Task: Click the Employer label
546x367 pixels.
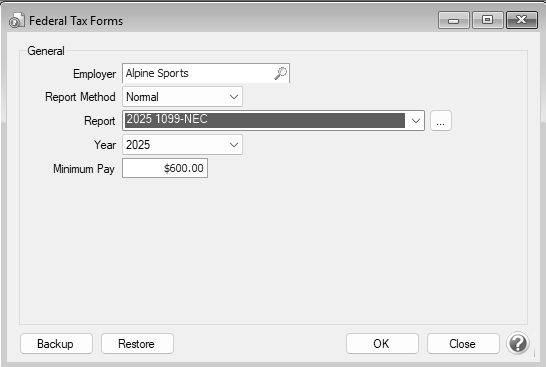Action: (94, 74)
